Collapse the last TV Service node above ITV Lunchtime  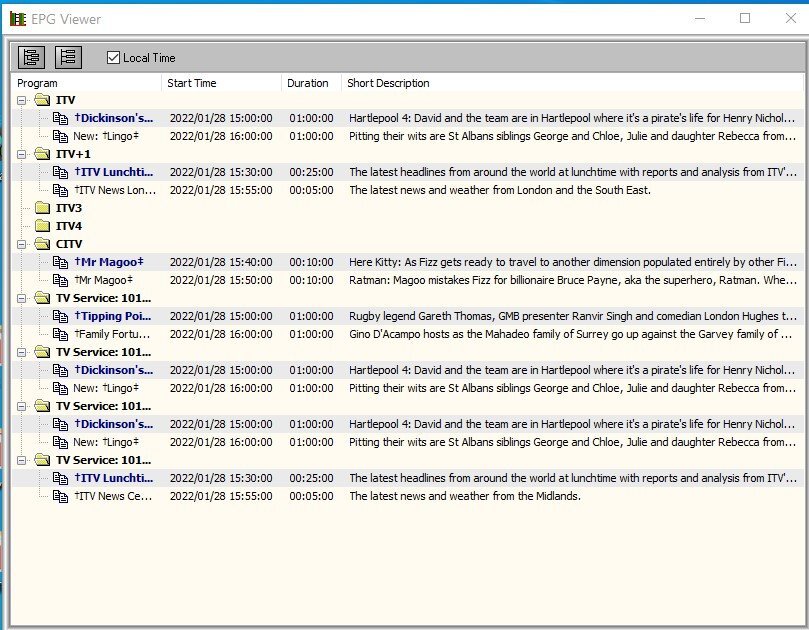(21, 460)
